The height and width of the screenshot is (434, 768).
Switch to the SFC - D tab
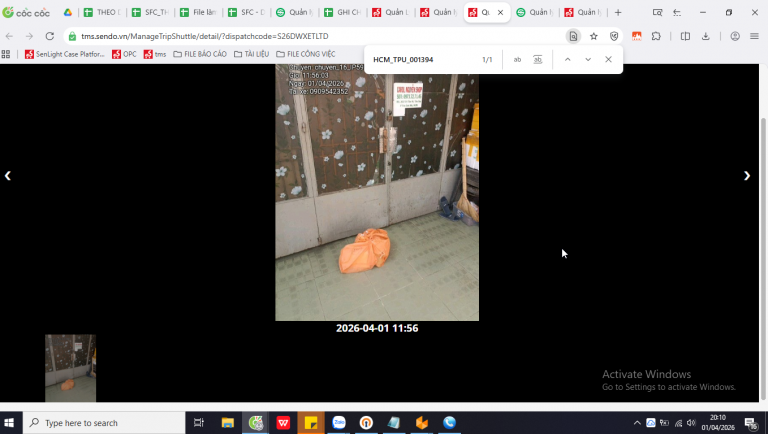coord(246,12)
